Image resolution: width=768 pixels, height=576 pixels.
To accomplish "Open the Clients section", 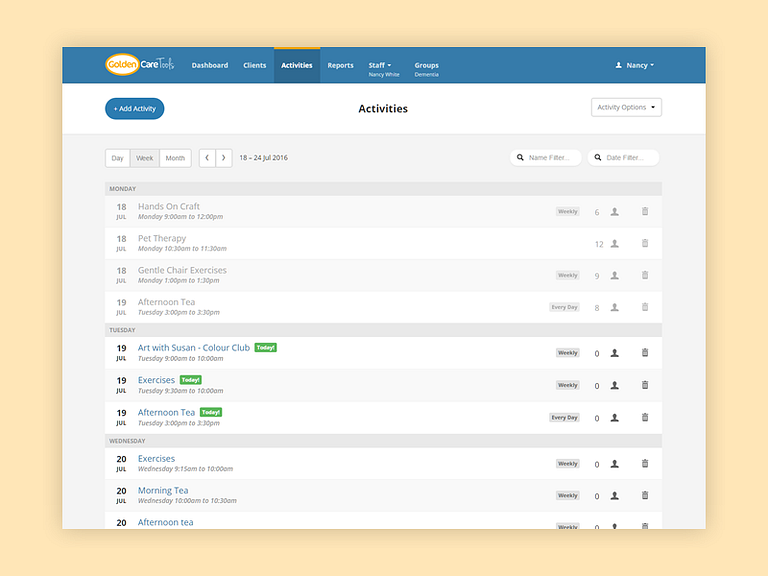I will pyautogui.click(x=255, y=65).
